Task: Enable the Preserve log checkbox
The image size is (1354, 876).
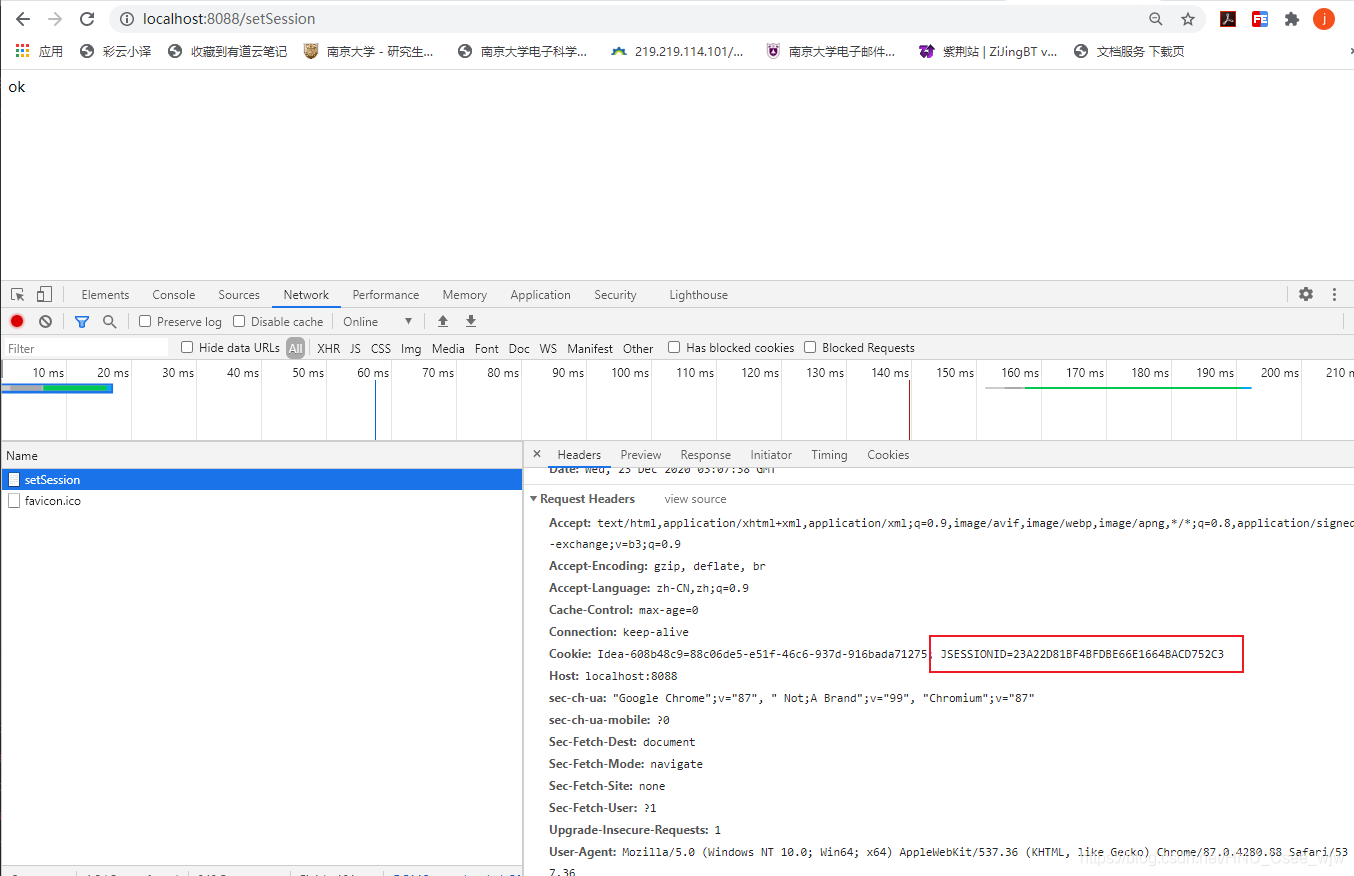Action: click(x=145, y=321)
